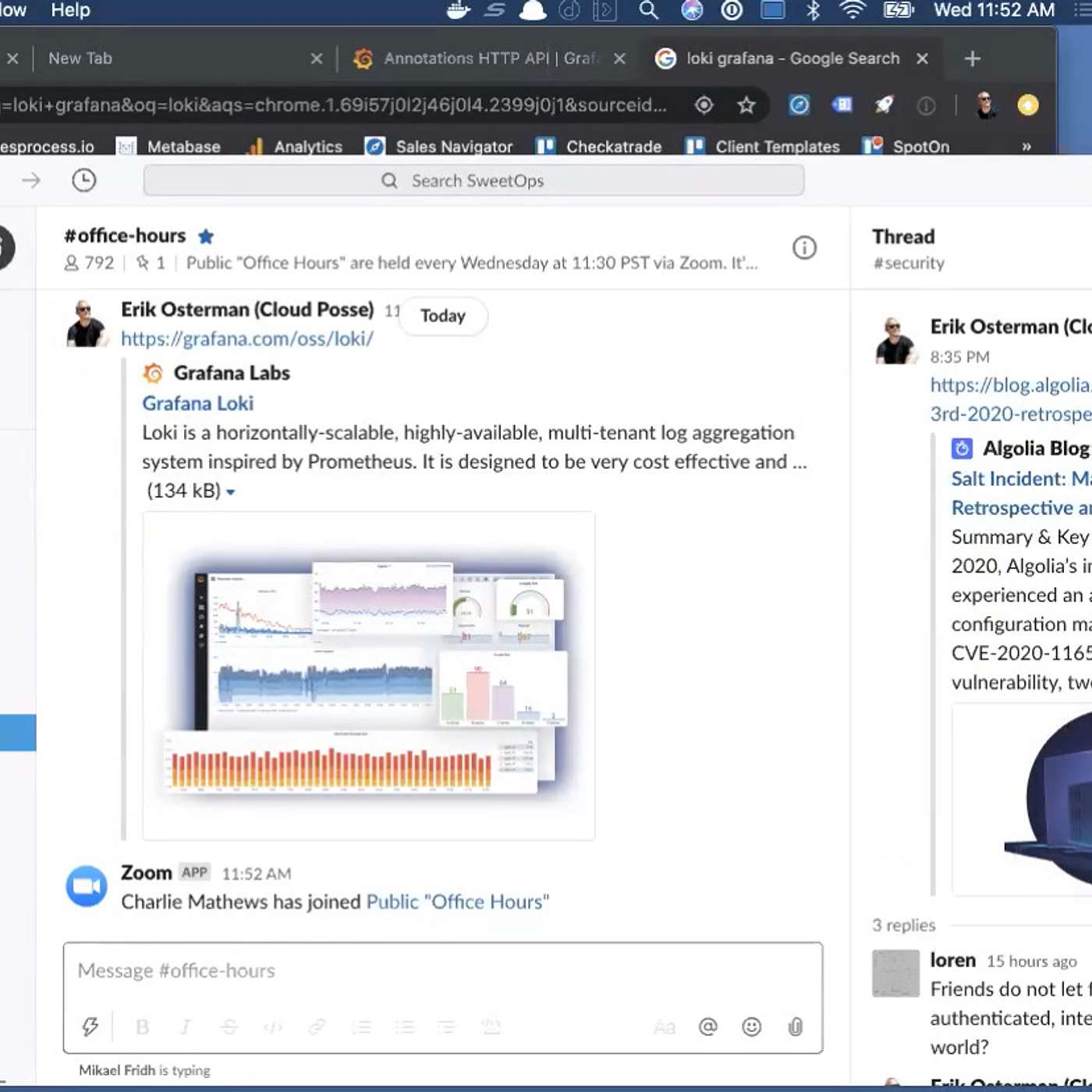Viewport: 1092px width, 1092px height.
Task: Click Public "Office Hours" Zoom link
Action: coord(457,902)
